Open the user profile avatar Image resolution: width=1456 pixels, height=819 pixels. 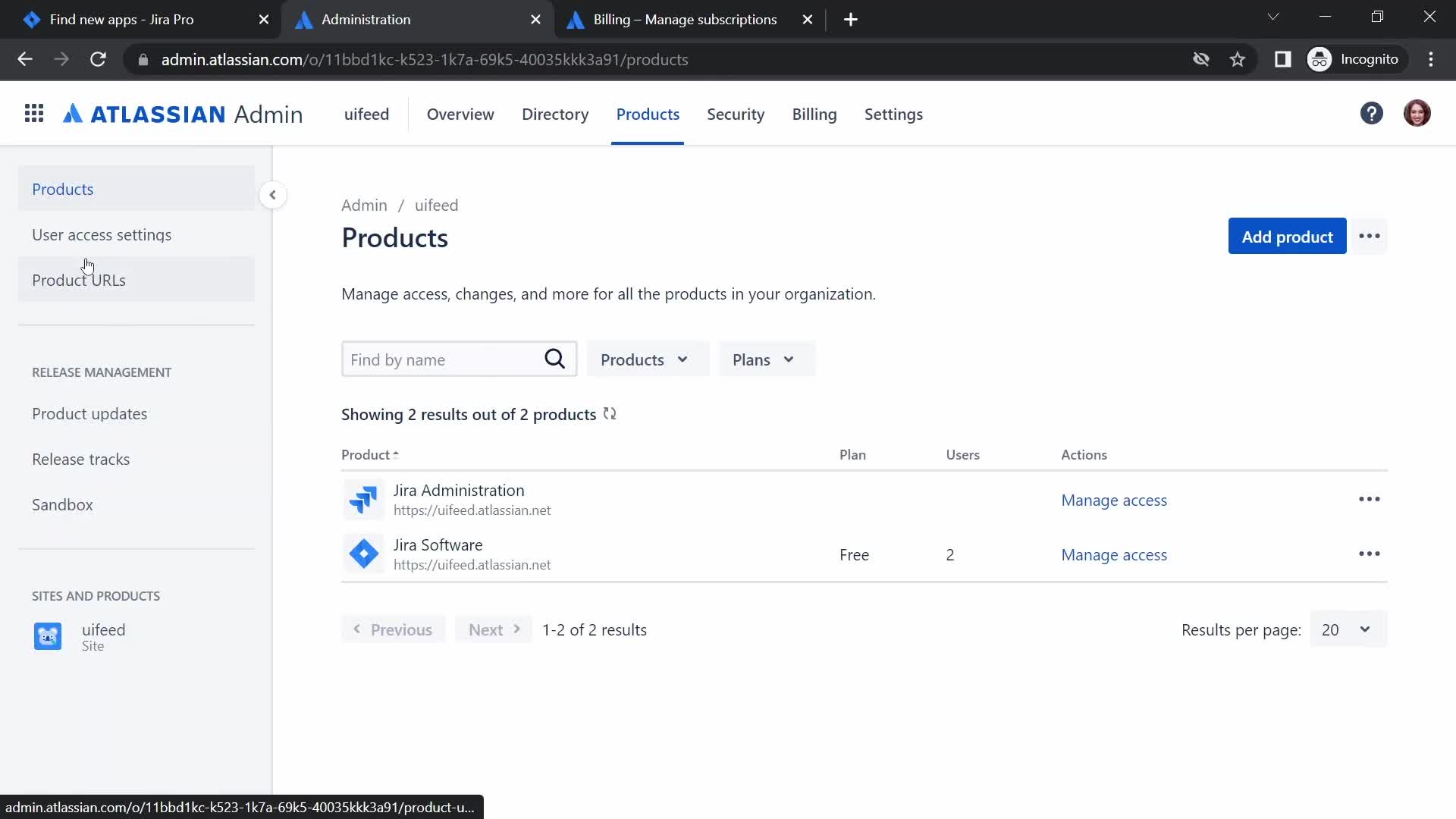tap(1417, 114)
